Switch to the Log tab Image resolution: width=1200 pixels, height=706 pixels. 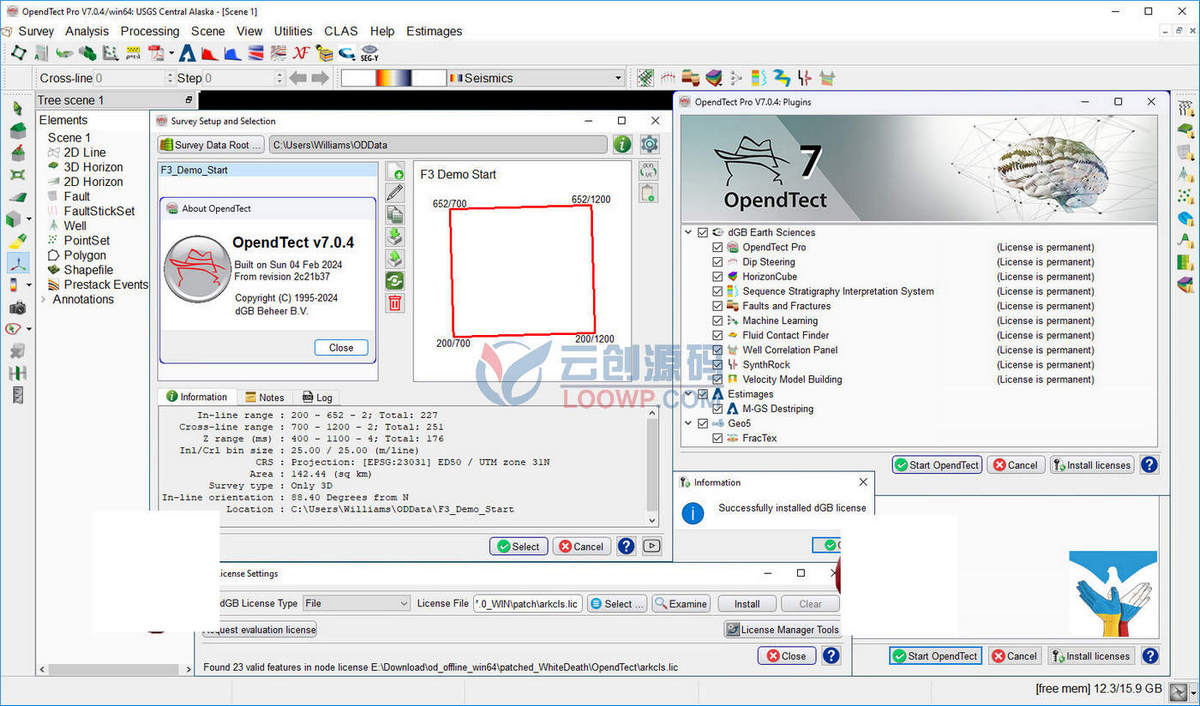click(317, 397)
